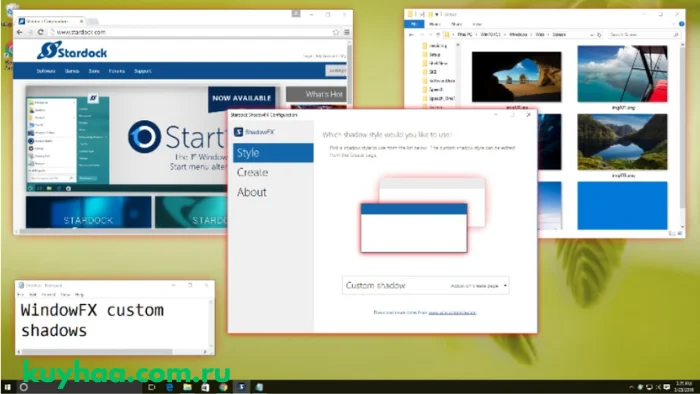This screenshot has width=700, height=394.
Task: Click the Chrome forward arrow
Action: 30,32
